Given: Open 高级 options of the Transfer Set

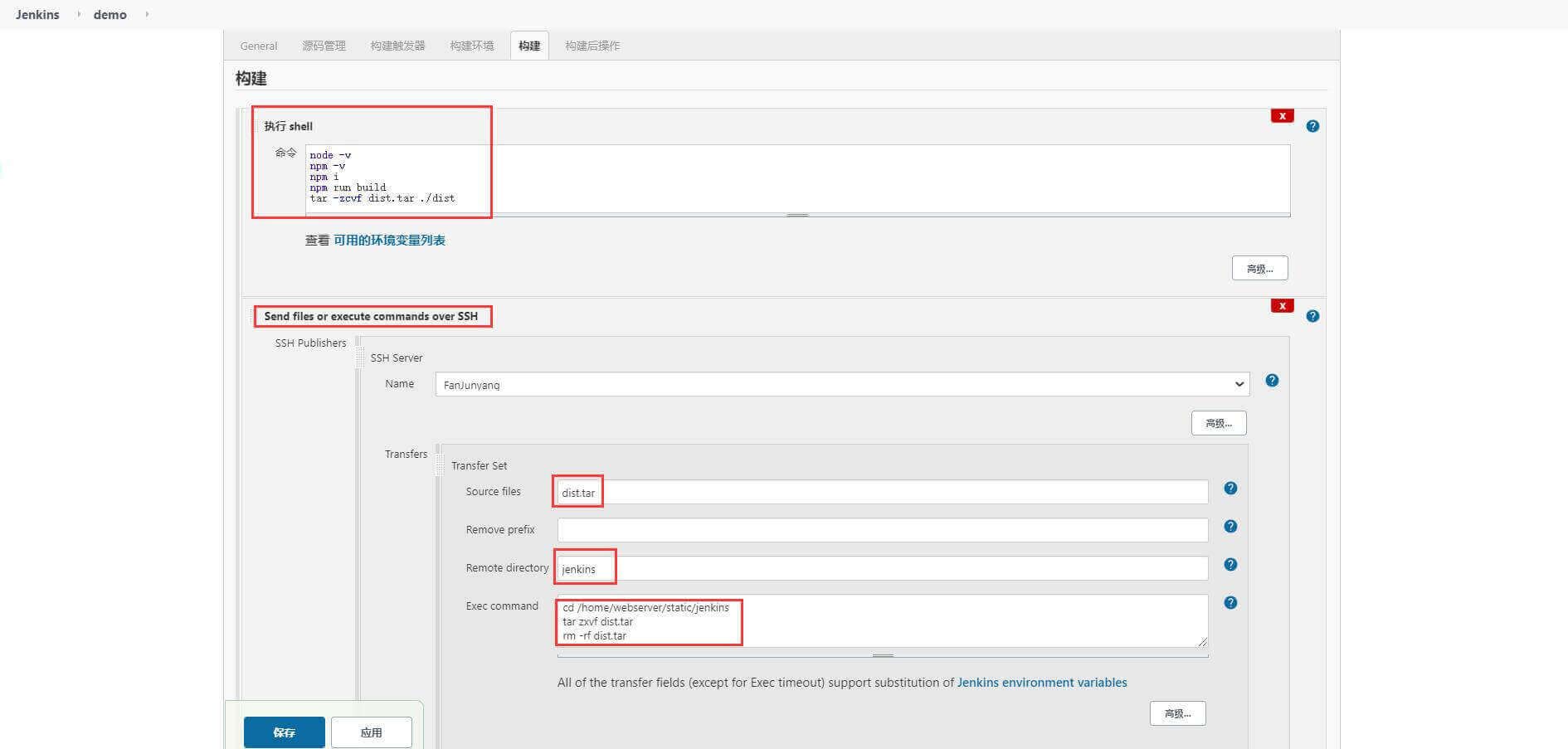Looking at the screenshot, I should click(x=1177, y=713).
